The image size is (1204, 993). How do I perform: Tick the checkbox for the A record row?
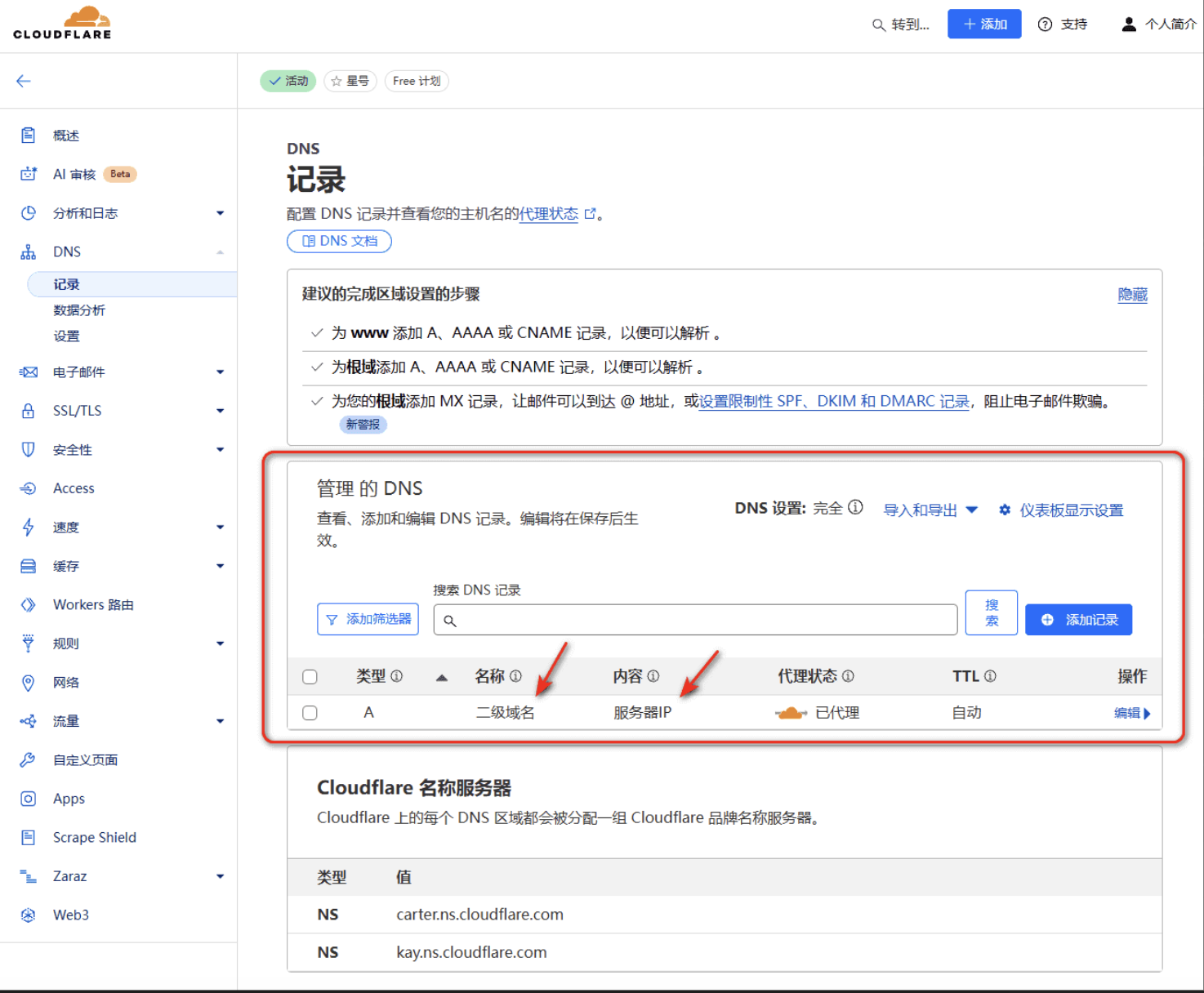coord(310,713)
